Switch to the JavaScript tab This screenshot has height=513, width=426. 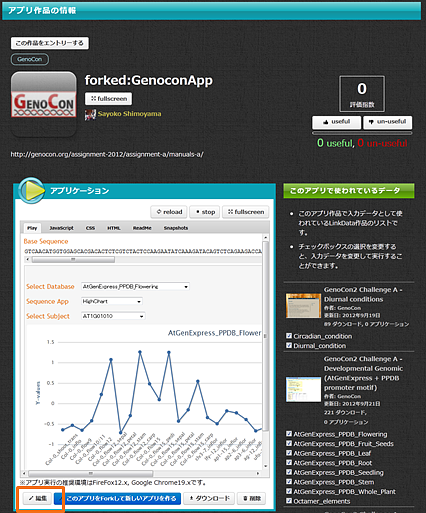tap(61, 228)
